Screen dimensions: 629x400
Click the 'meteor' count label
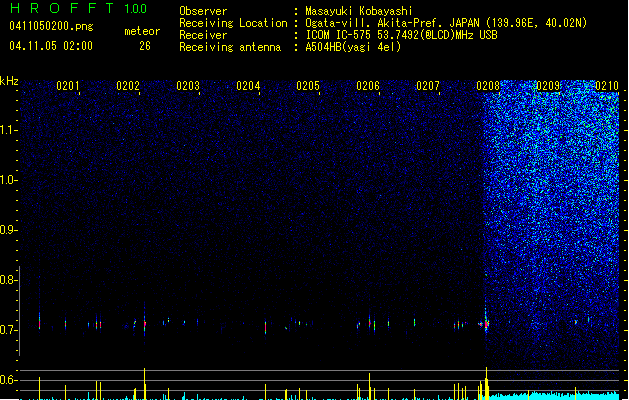pyautogui.click(x=142, y=31)
